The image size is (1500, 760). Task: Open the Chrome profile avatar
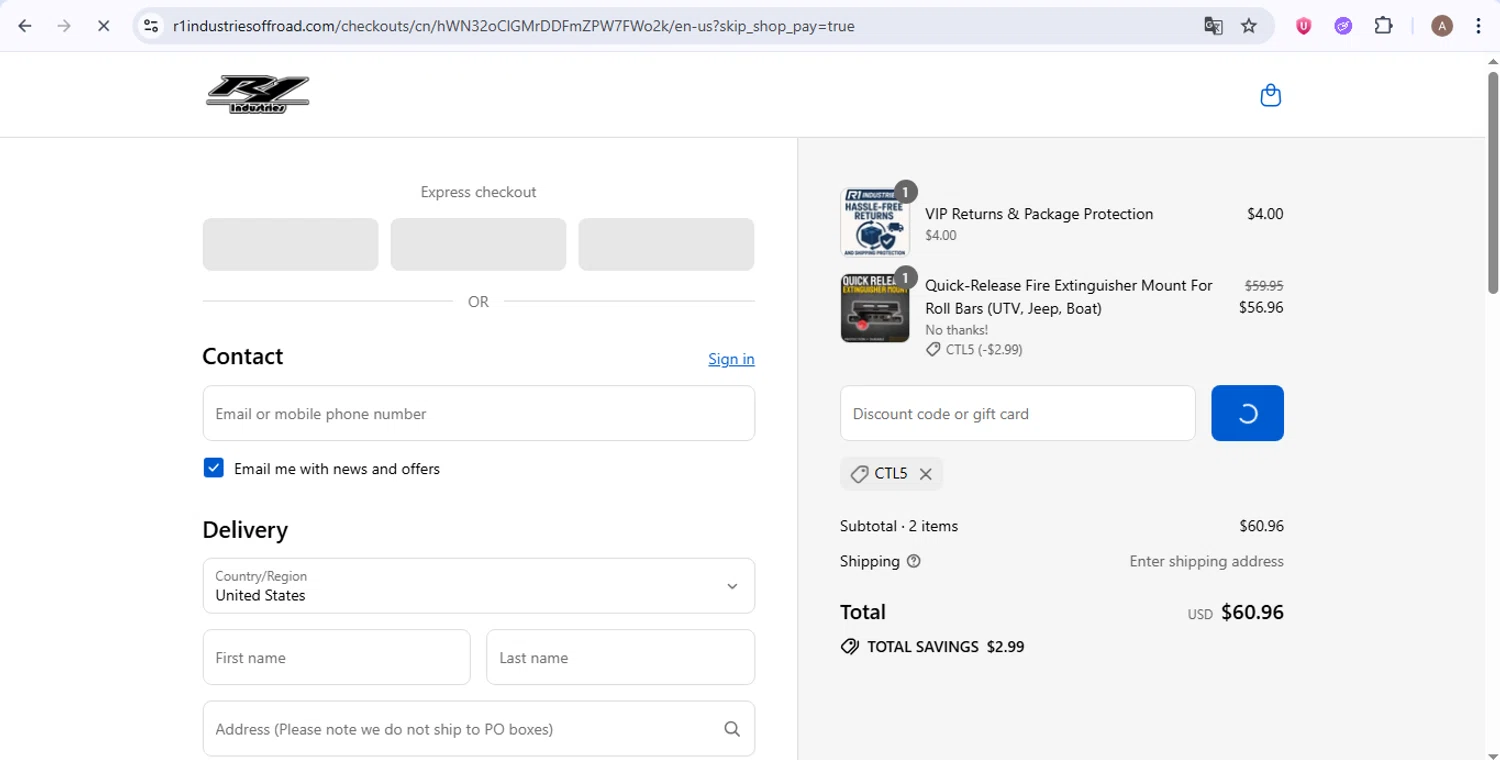(x=1441, y=26)
